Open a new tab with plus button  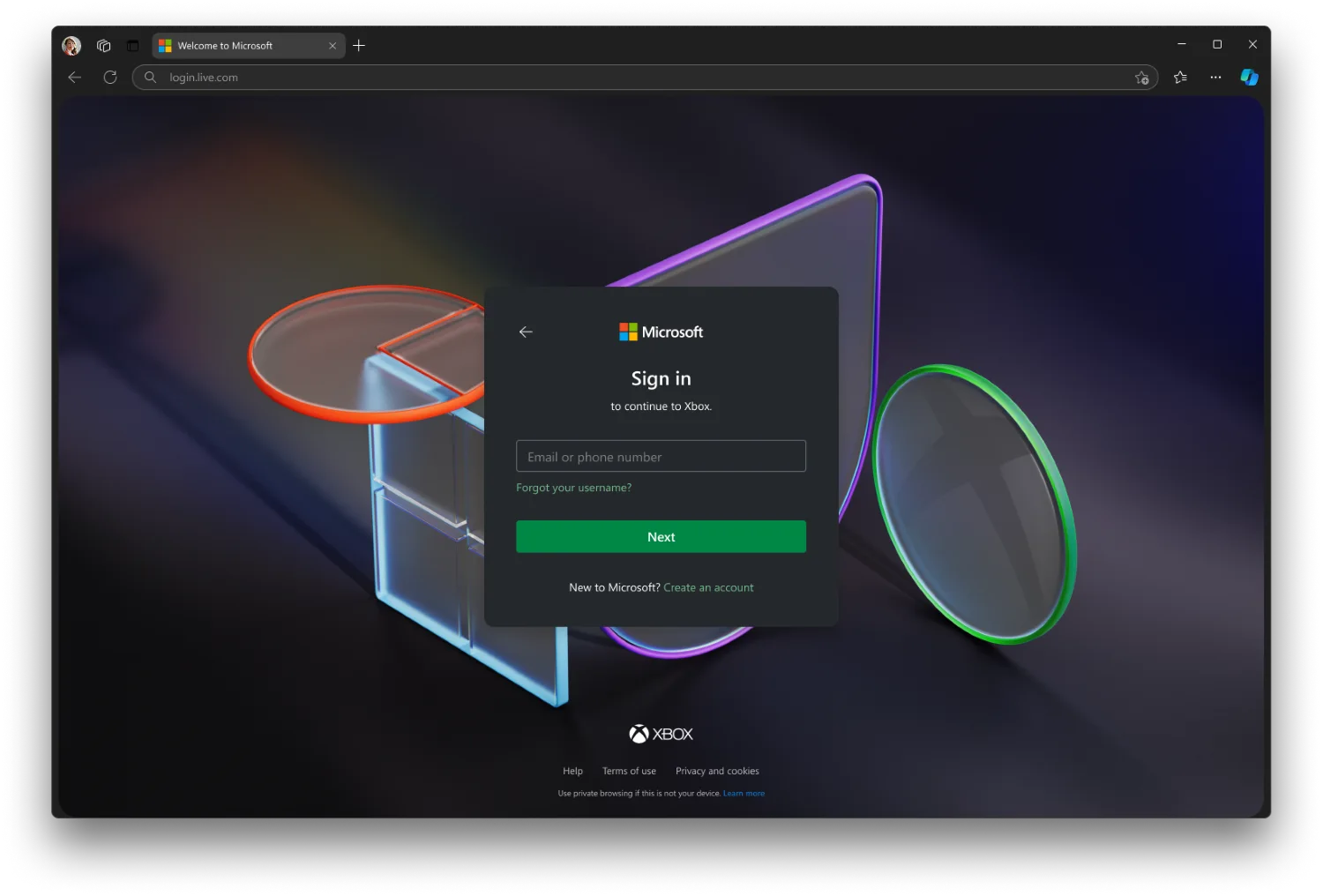(x=359, y=46)
